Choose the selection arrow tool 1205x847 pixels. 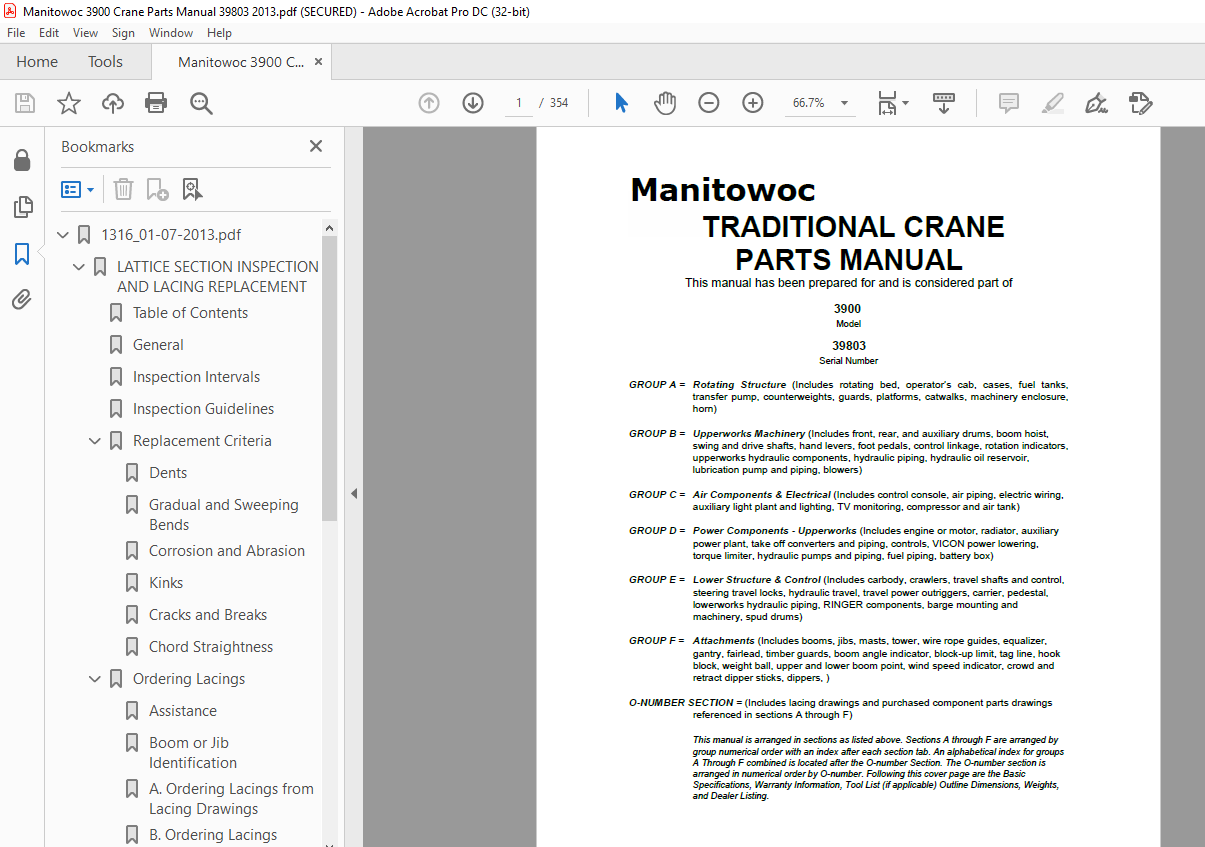(621, 103)
